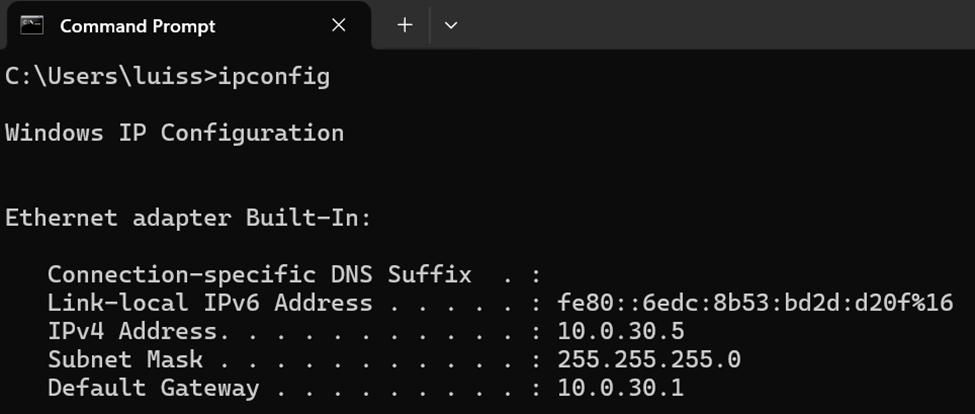Click the 255.255.255.0 subnet mask value

[649, 360]
